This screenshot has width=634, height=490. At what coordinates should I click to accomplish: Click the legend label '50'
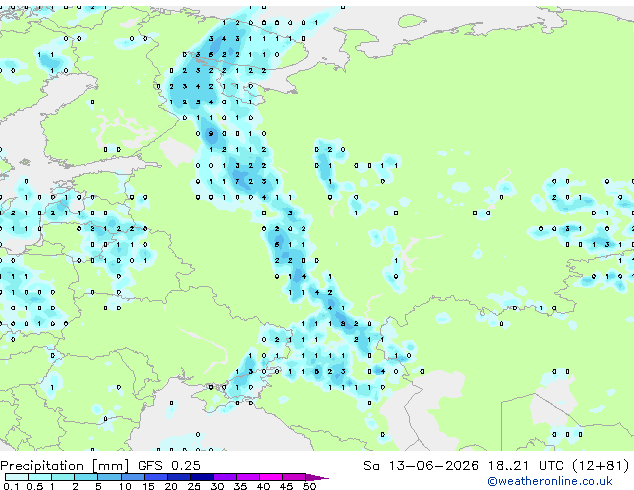click(309, 486)
